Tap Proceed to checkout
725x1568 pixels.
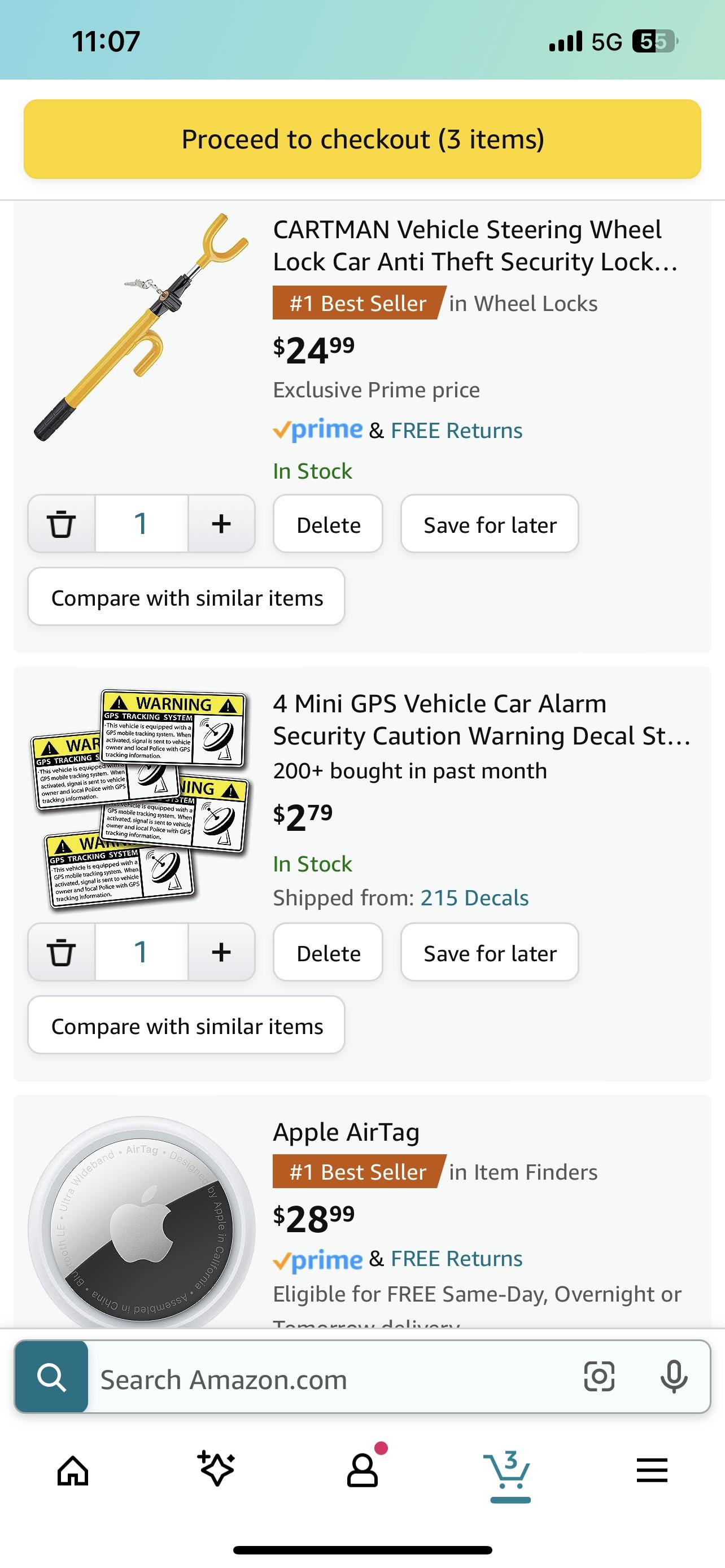pos(362,139)
